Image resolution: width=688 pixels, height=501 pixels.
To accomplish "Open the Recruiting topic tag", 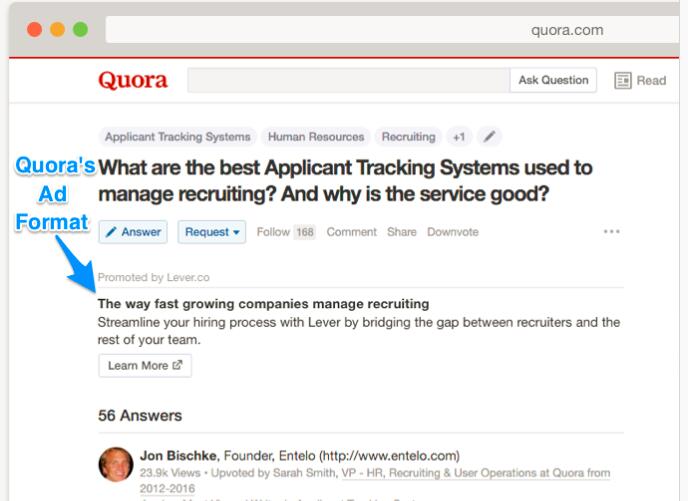I will (x=408, y=137).
